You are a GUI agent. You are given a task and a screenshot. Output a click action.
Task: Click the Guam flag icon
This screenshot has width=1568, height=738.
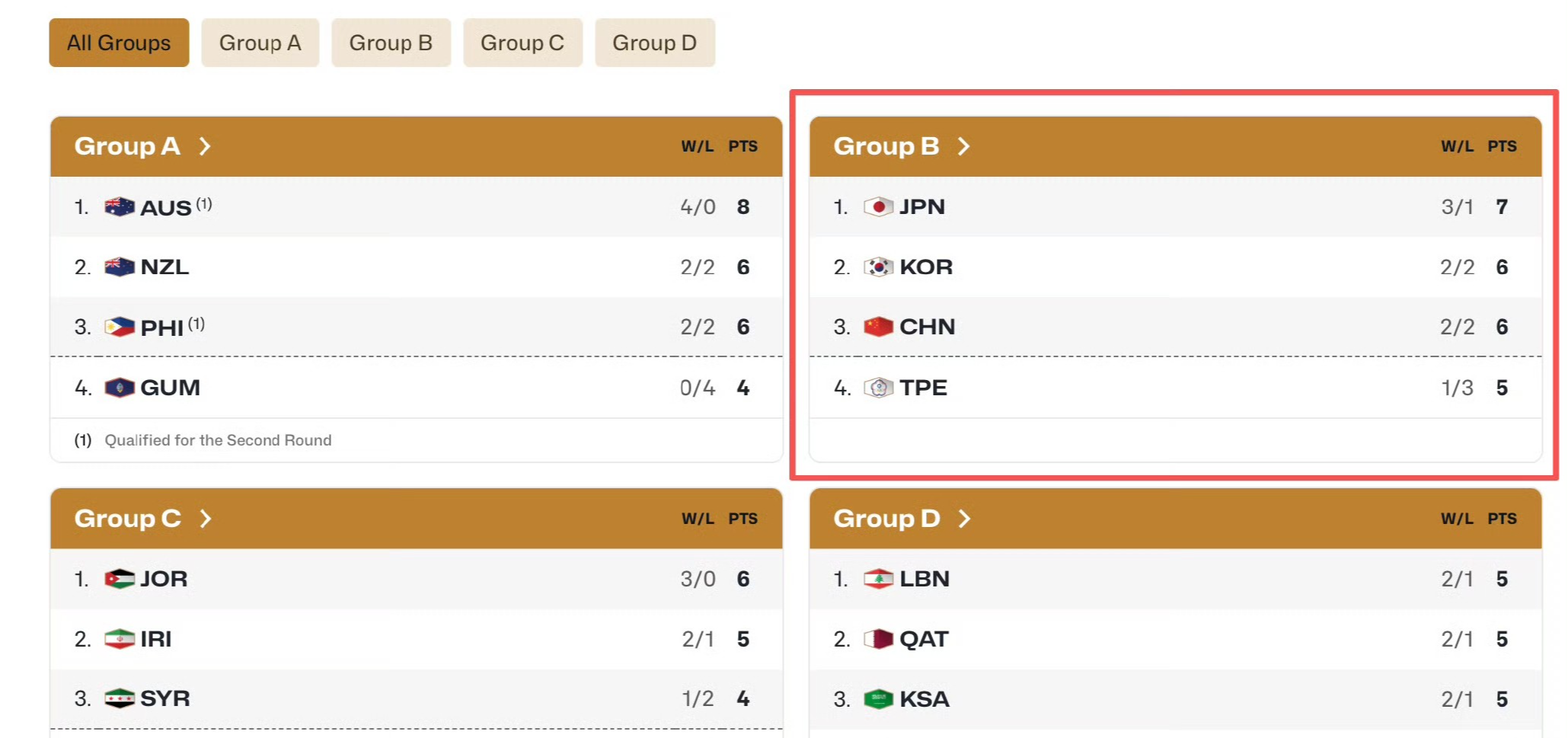tap(119, 388)
